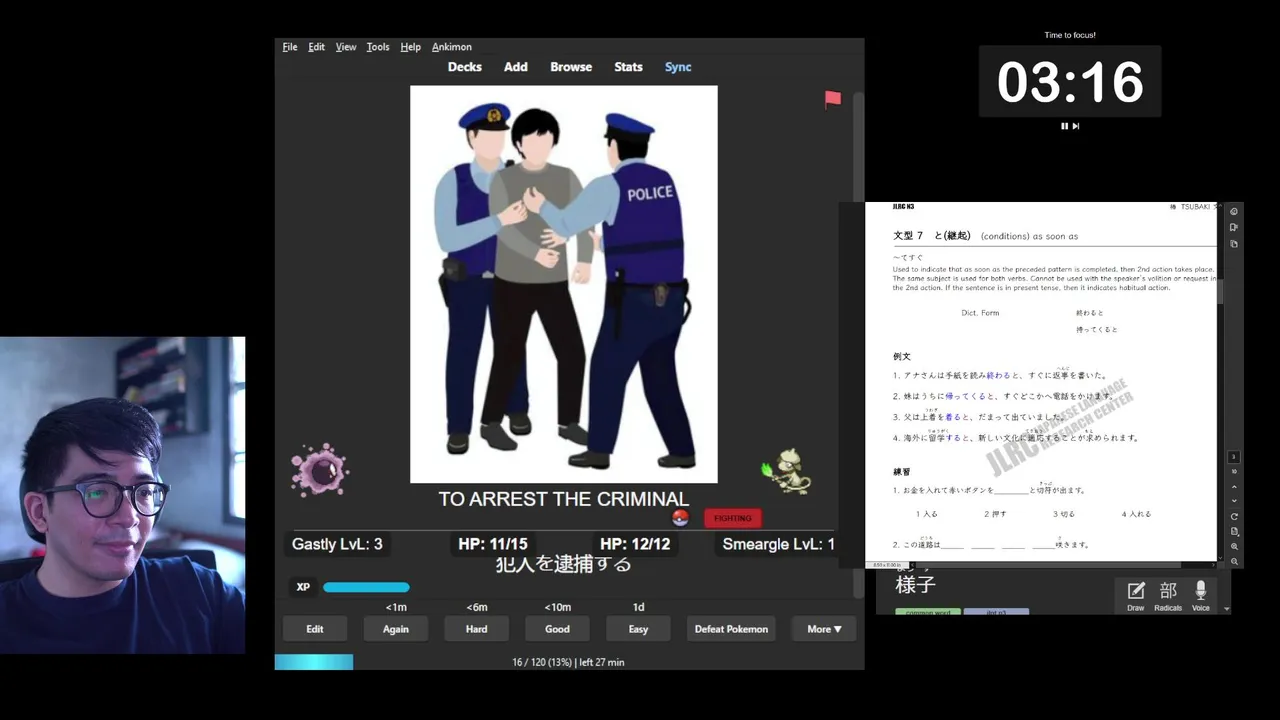
Task: Open the Tools menu
Action: pyautogui.click(x=378, y=47)
